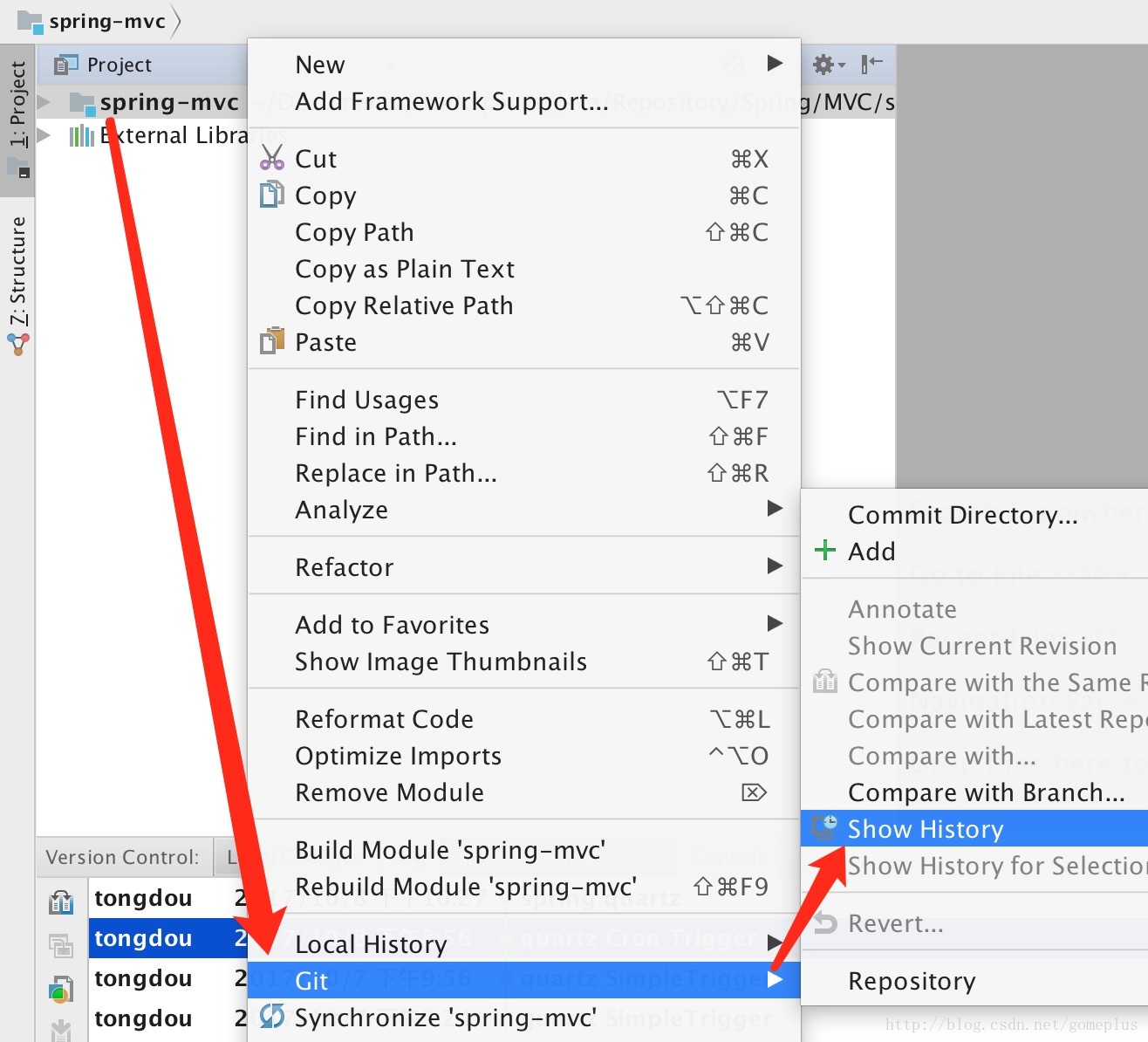Viewport: 1148px width, 1042px height.
Task: Click the sync icon beside Synchronize 'spring-mvc'
Action: click(272, 1017)
